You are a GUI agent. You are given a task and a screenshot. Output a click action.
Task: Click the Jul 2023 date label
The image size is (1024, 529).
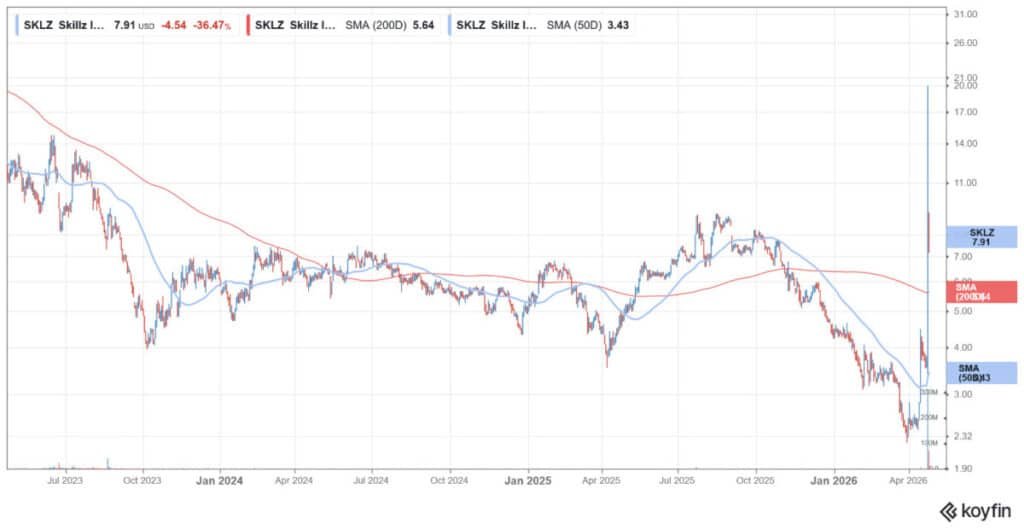pyautogui.click(x=66, y=480)
